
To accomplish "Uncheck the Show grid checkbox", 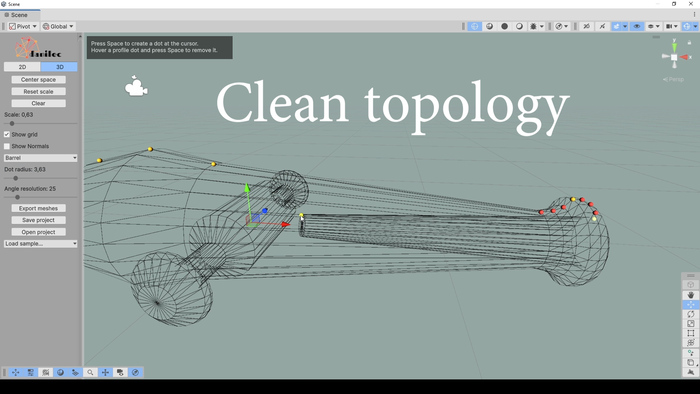I will pos(7,134).
